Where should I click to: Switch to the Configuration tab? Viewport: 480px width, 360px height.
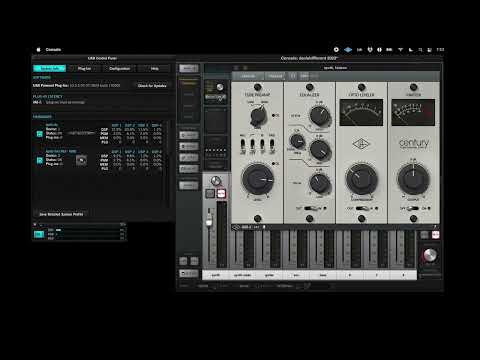(119, 68)
